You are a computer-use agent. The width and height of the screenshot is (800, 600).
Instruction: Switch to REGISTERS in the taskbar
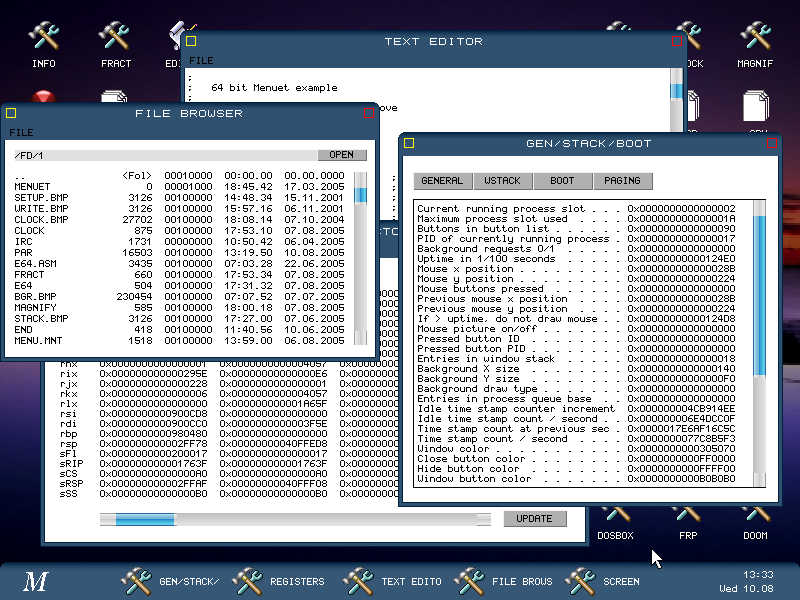(278, 581)
